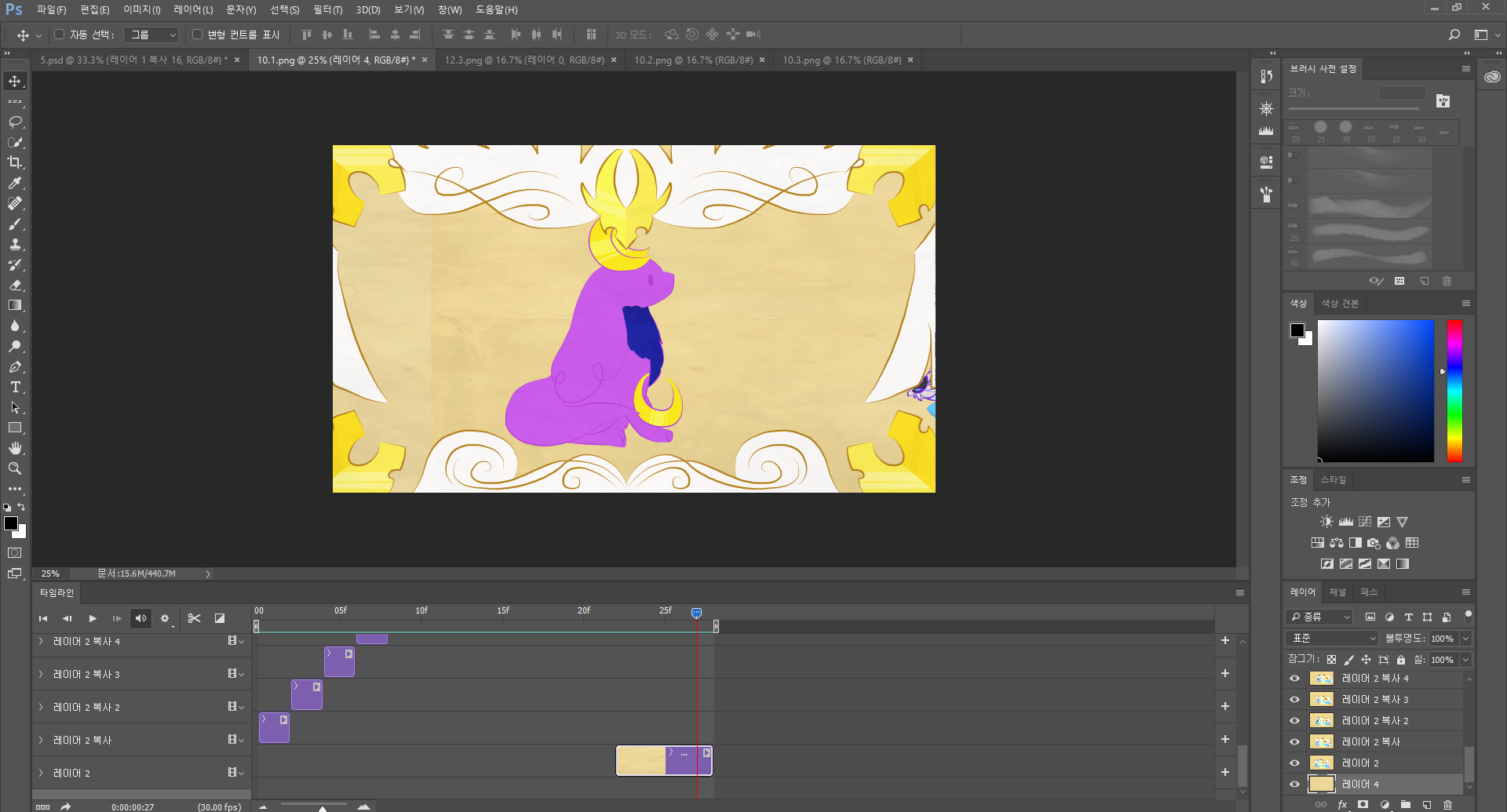Select the Hand tool
Screen dimensions: 1507x812
(15, 448)
